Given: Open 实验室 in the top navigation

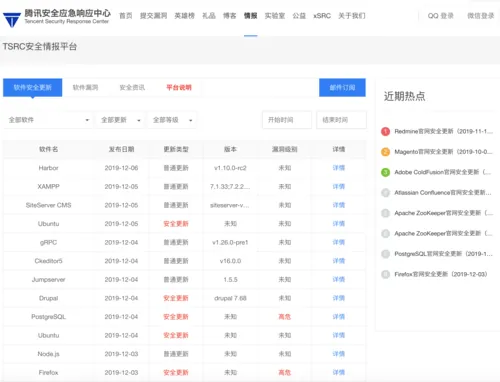Looking at the screenshot, I should tap(275, 16).
